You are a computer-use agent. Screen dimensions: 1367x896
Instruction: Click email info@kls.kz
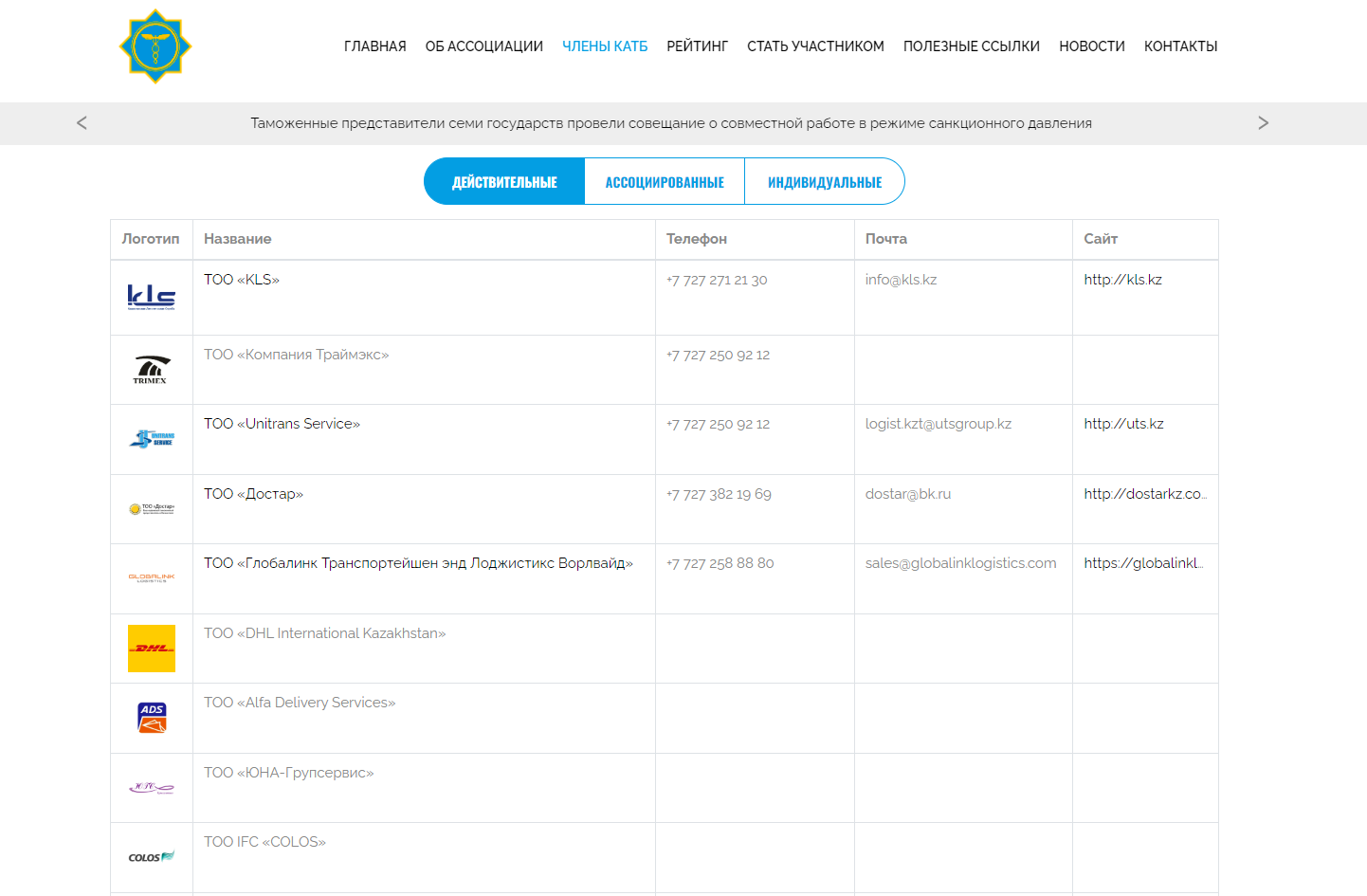[902, 280]
